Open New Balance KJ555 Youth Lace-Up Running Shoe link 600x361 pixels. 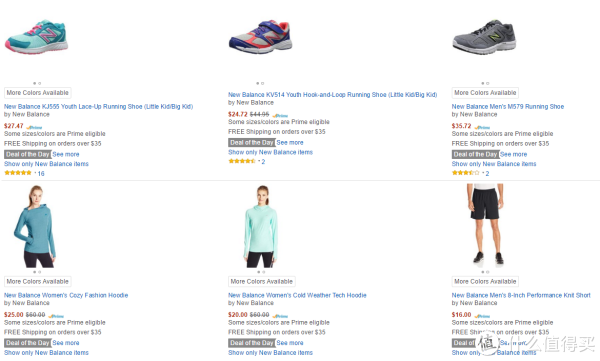point(98,106)
